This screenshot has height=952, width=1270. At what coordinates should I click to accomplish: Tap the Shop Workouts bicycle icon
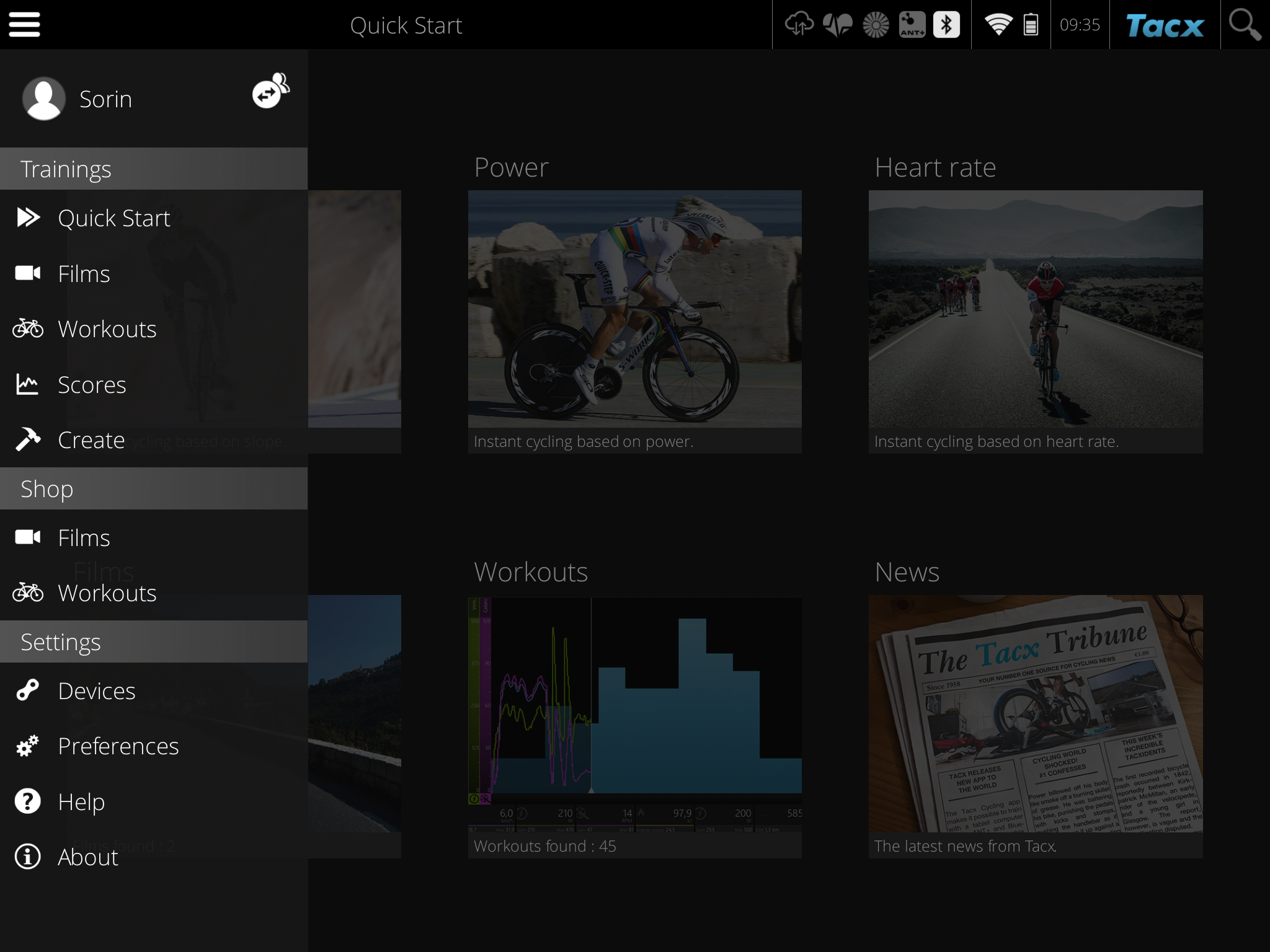click(x=28, y=593)
